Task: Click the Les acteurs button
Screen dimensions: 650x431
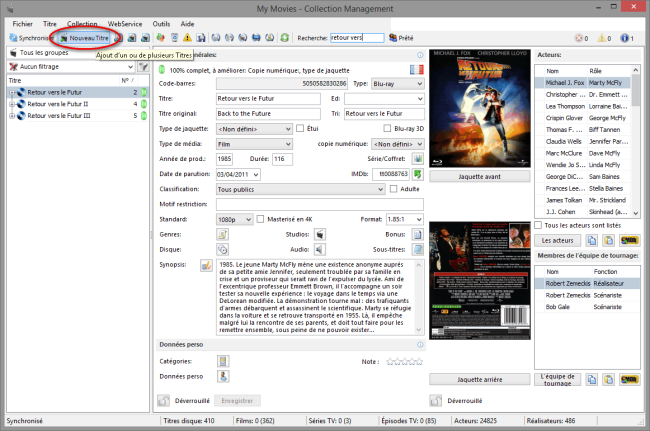Action: (558, 240)
